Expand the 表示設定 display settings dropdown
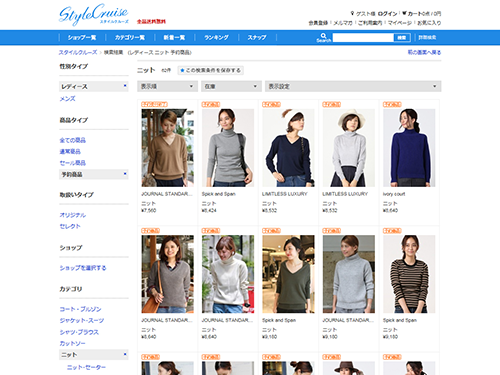The image size is (500, 375). (353, 86)
